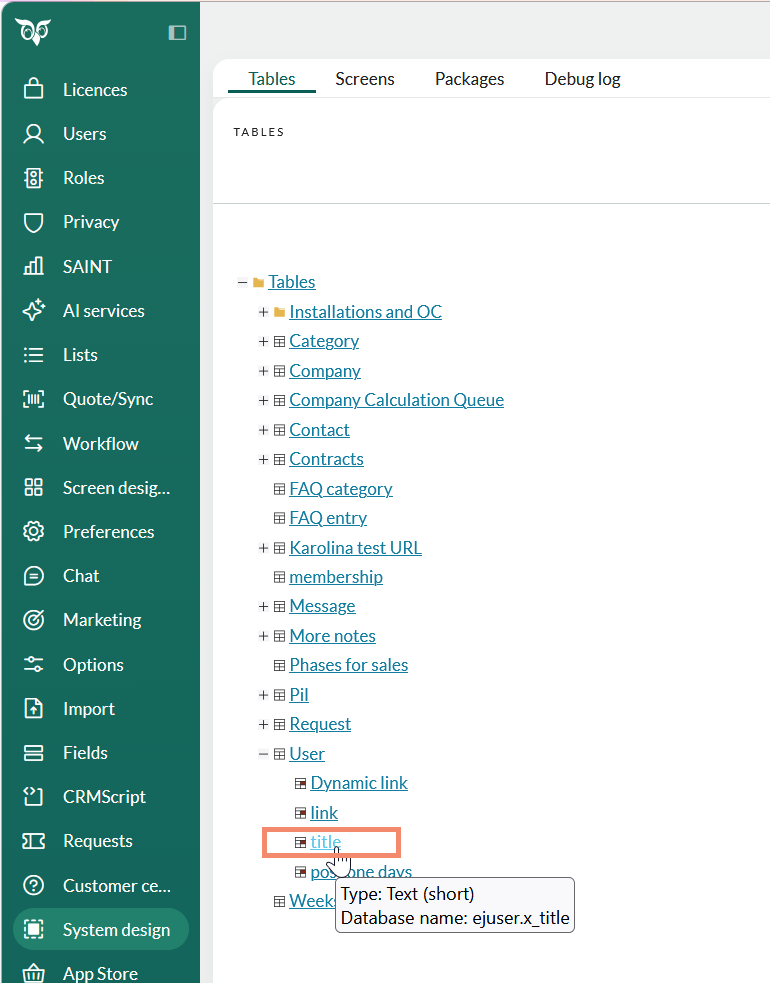Open the Debug log tab
Screen dimensions: 770x983
pos(582,79)
